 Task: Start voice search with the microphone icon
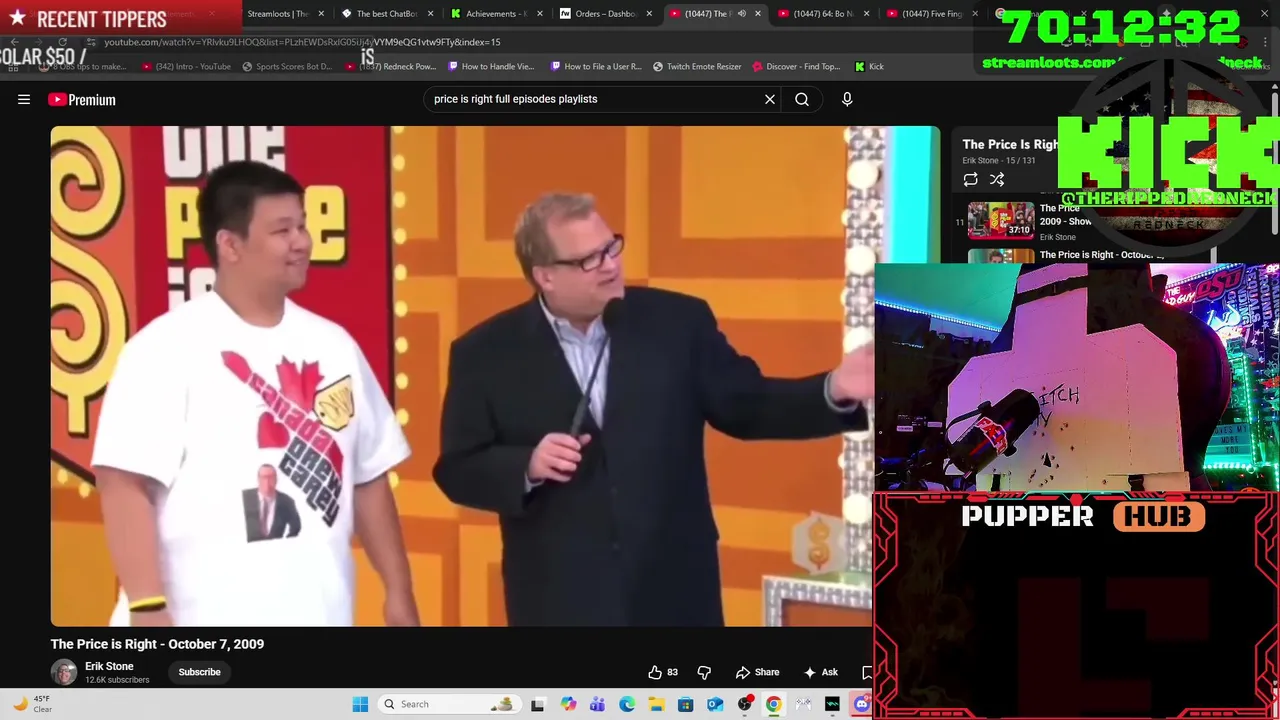point(847,99)
